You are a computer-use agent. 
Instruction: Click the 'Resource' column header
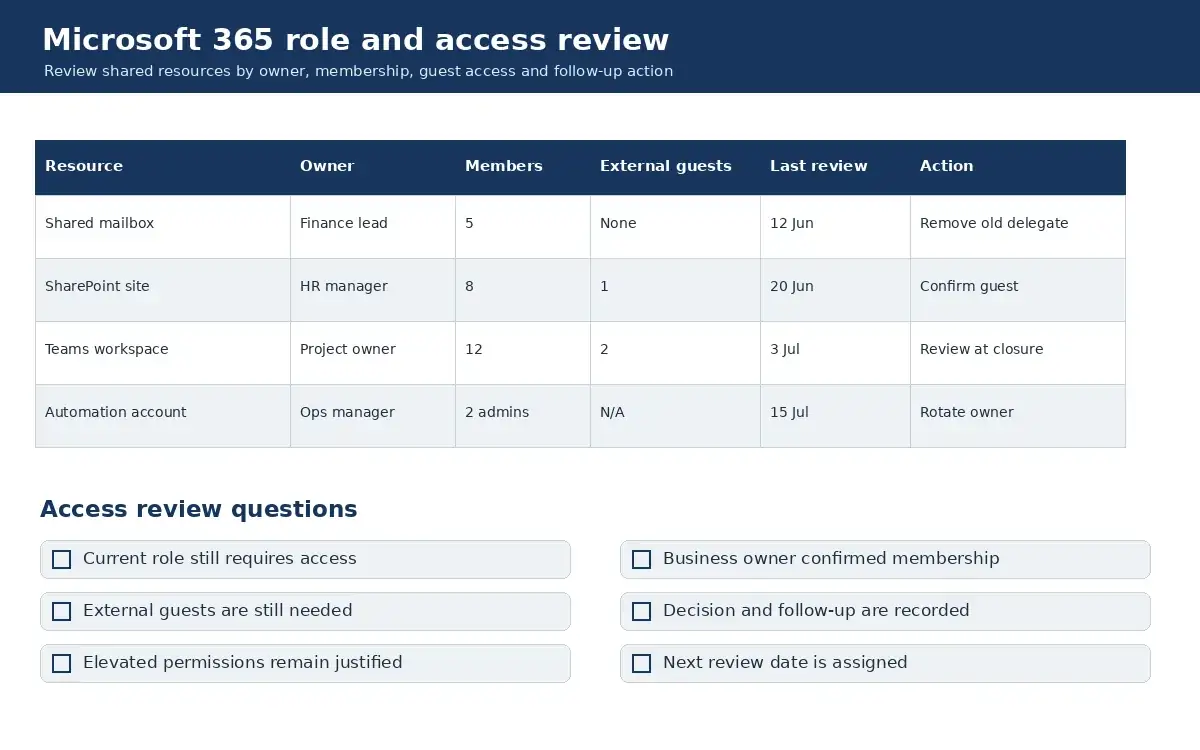pyautogui.click(x=163, y=167)
